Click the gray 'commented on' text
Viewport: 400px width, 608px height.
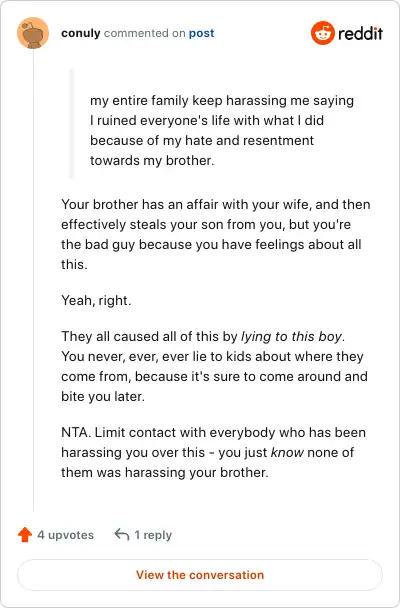145,33
